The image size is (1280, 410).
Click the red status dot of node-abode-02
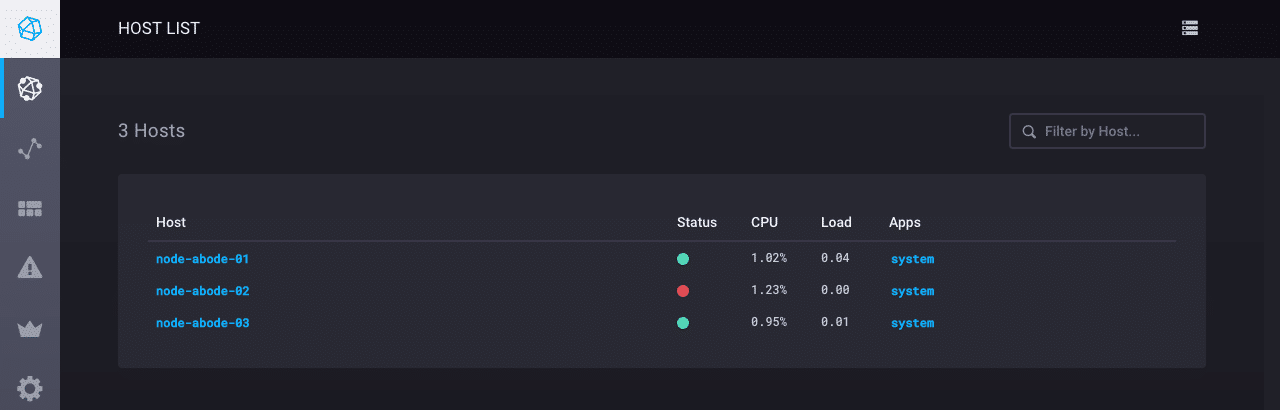[683, 291]
